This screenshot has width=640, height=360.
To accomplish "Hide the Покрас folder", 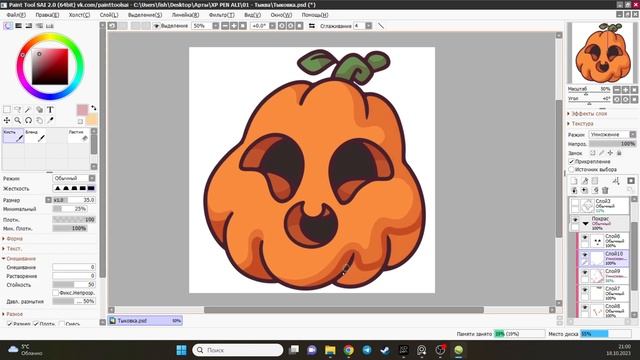I will 575,220.
